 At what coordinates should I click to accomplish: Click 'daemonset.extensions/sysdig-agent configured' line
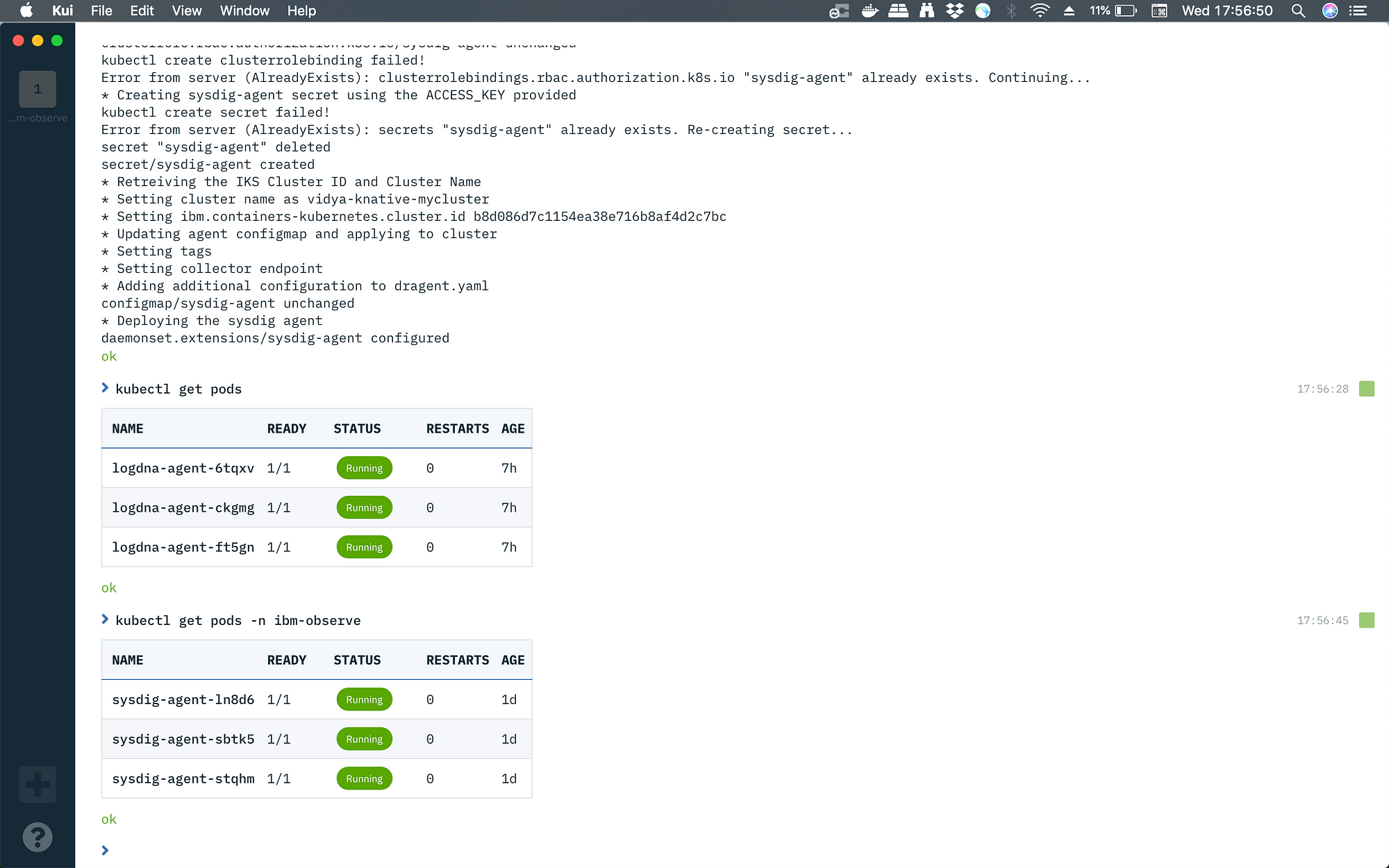[x=275, y=338]
